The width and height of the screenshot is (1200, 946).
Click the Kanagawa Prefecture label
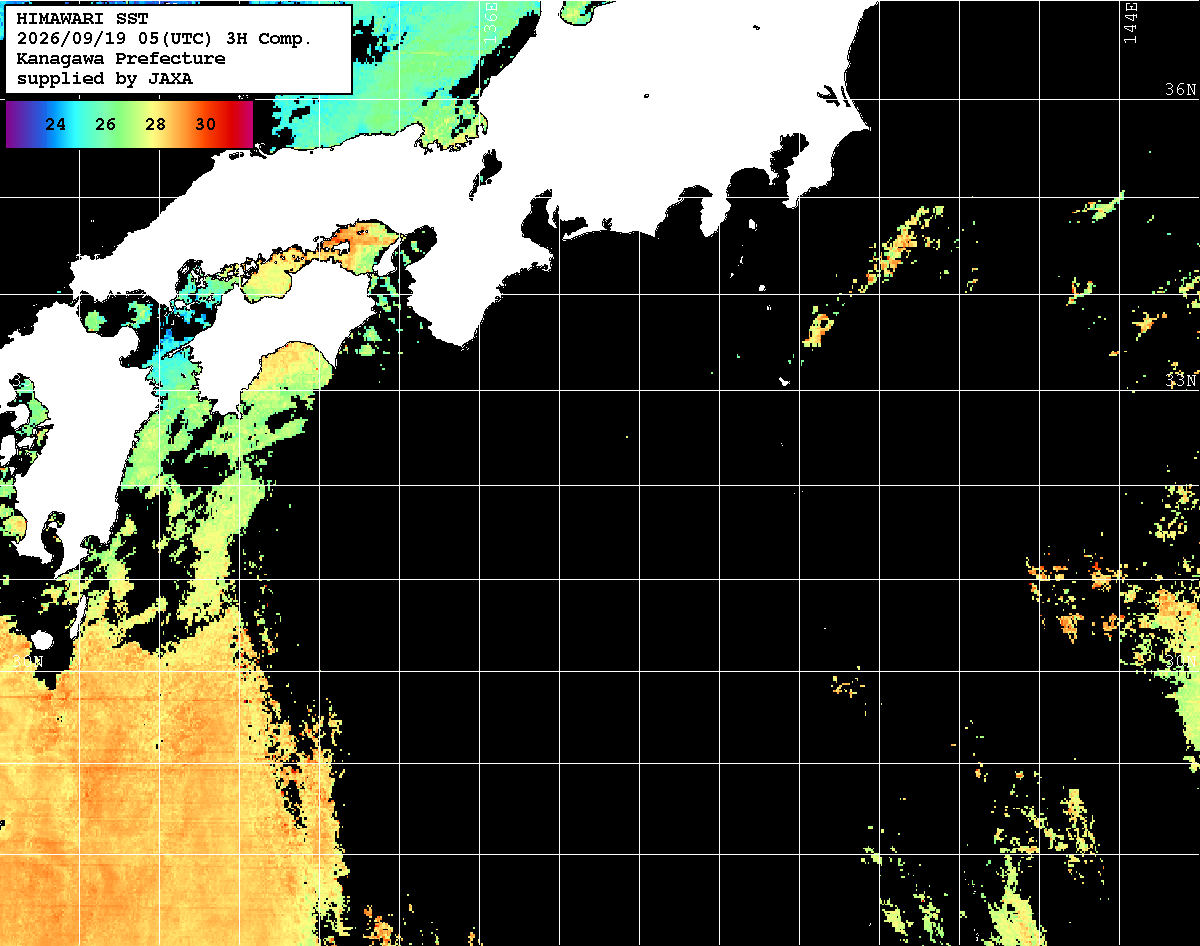[x=121, y=58]
